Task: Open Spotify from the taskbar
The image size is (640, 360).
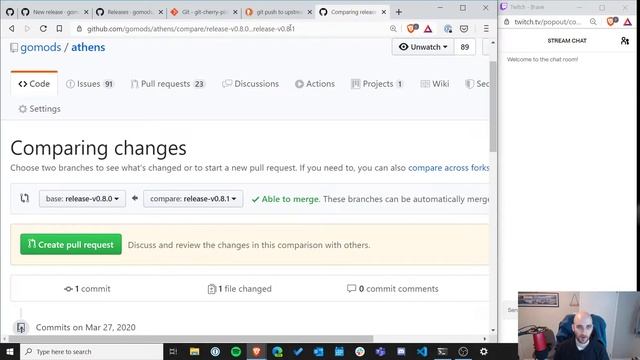Action: [x=236, y=351]
